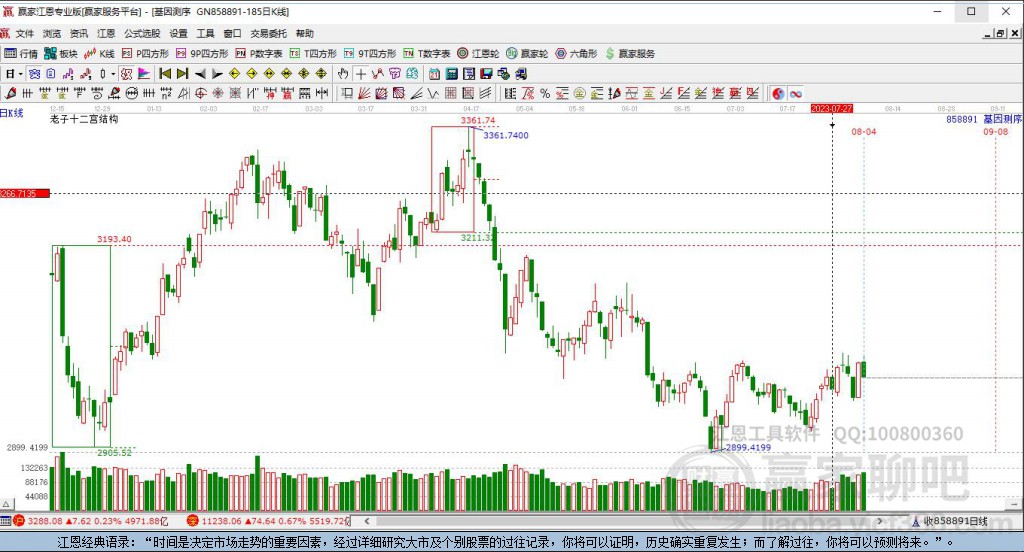
Task: Select the red pencil drawing tool
Action: pos(10,93)
